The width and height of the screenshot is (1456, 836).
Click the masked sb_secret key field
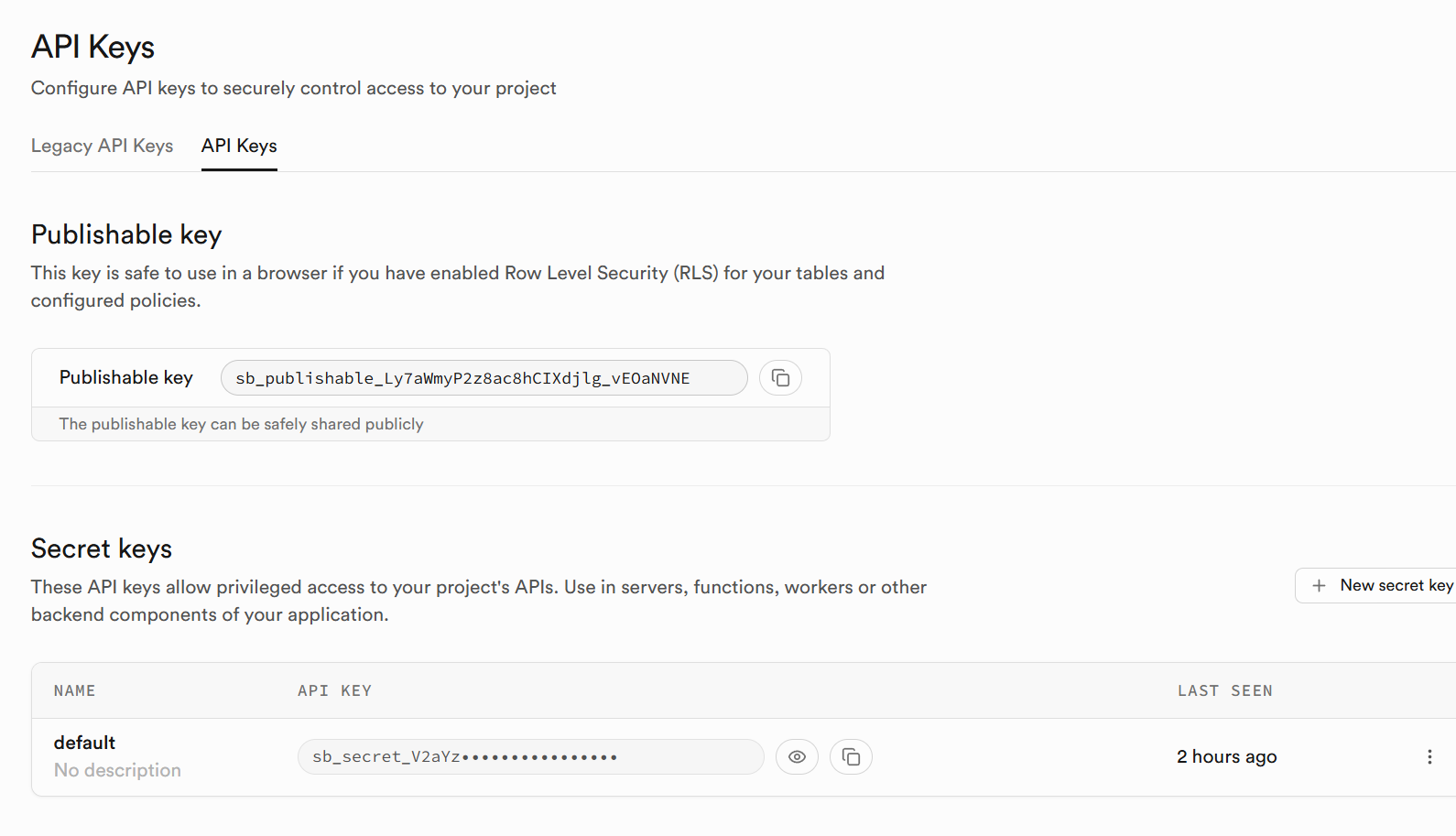530,757
